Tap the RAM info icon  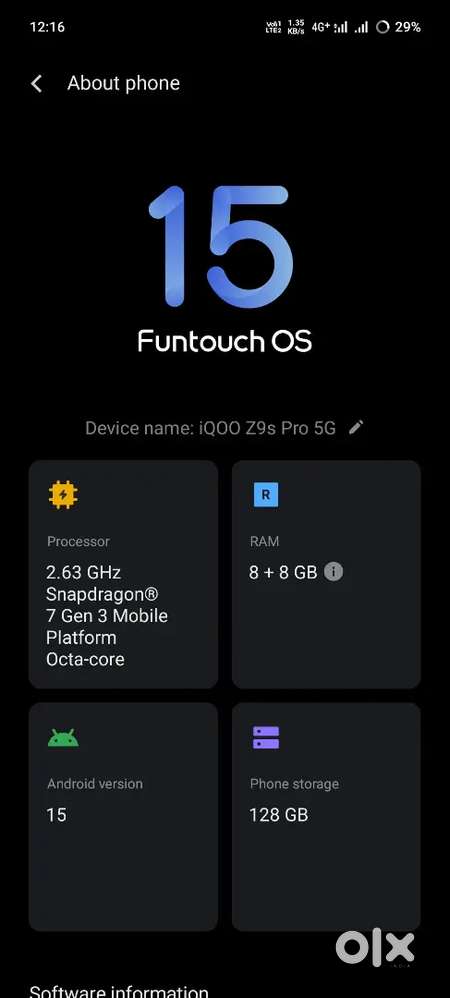[334, 572]
